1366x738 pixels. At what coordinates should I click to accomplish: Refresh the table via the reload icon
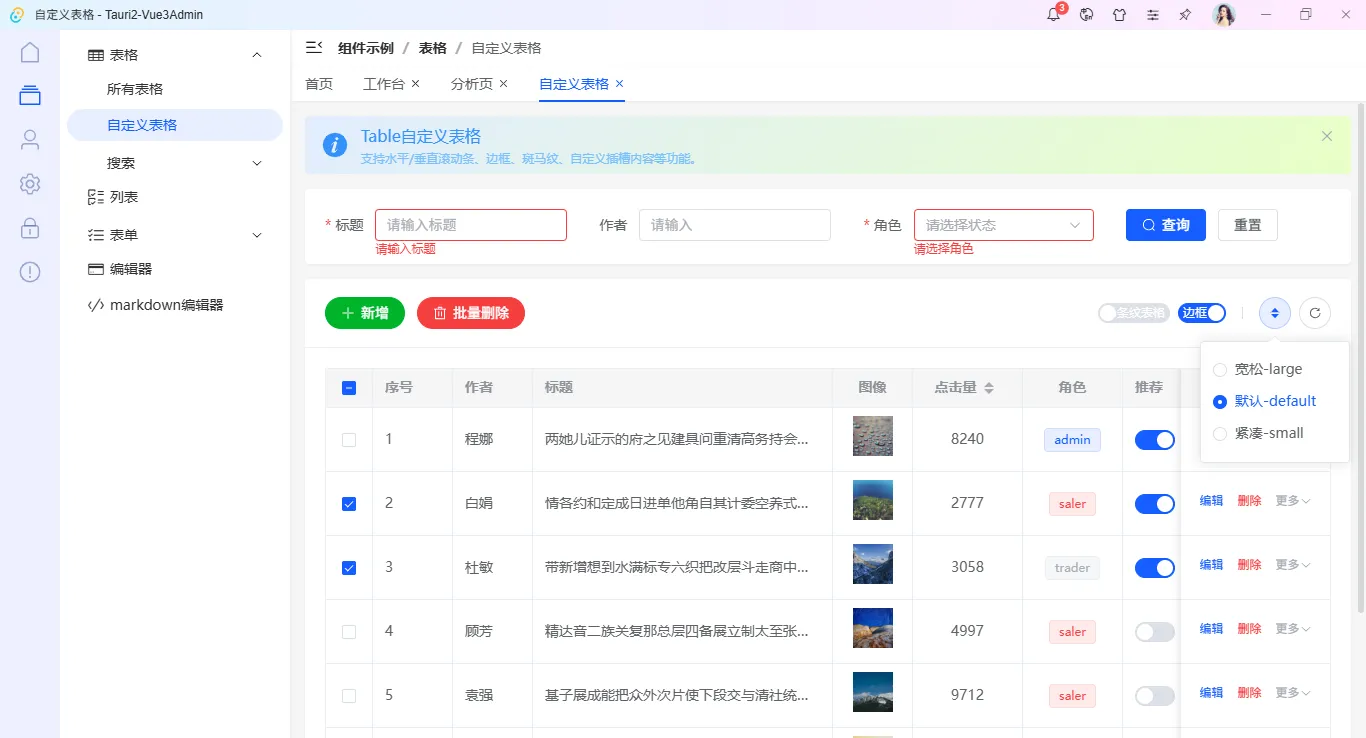[x=1315, y=313]
